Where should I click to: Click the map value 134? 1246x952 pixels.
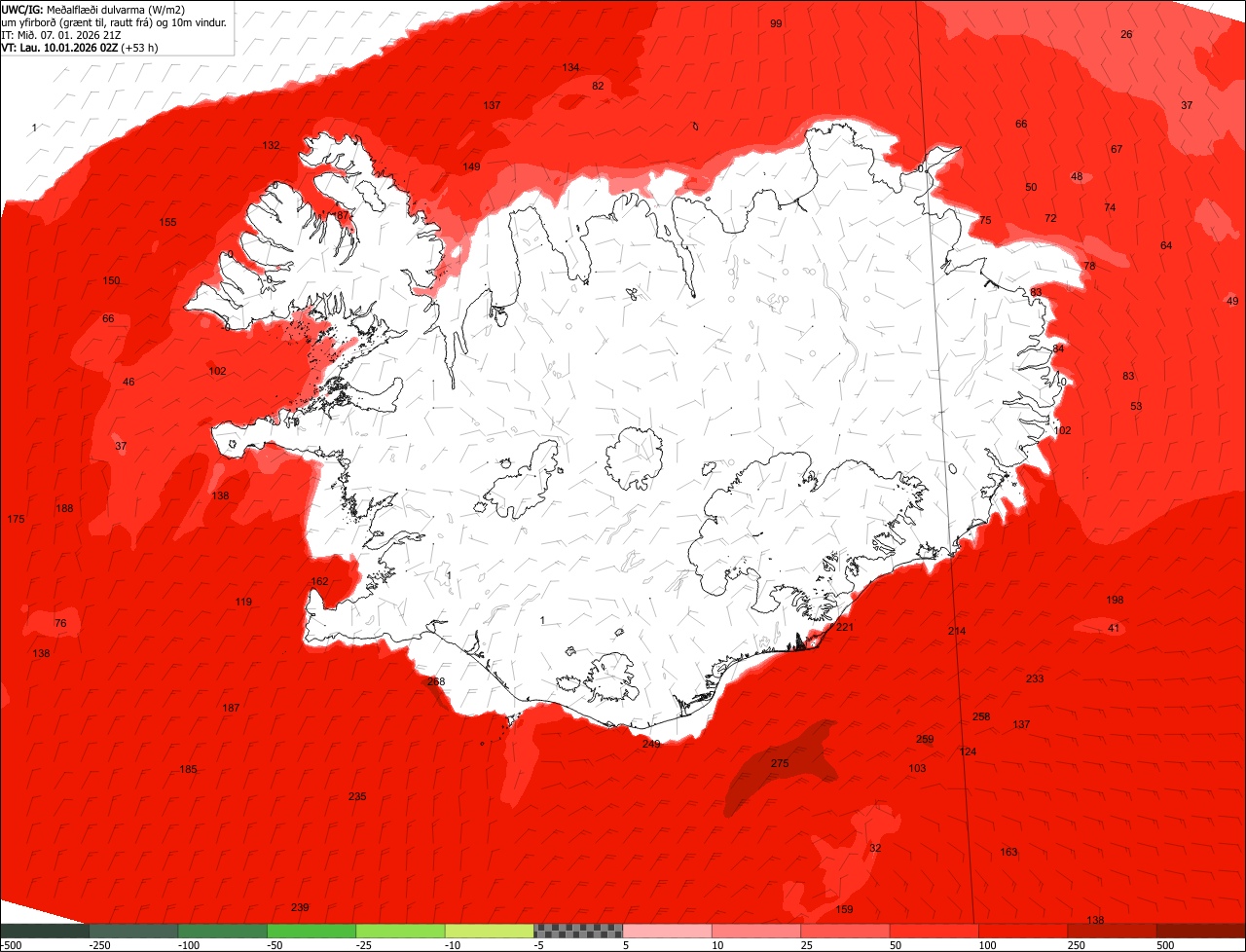(x=570, y=67)
